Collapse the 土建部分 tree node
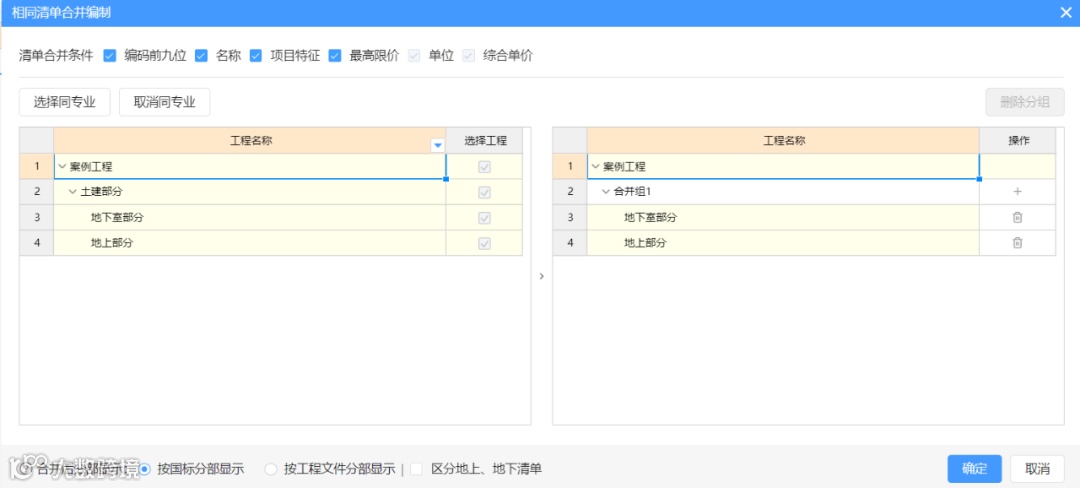This screenshot has width=1080, height=488. point(73,191)
